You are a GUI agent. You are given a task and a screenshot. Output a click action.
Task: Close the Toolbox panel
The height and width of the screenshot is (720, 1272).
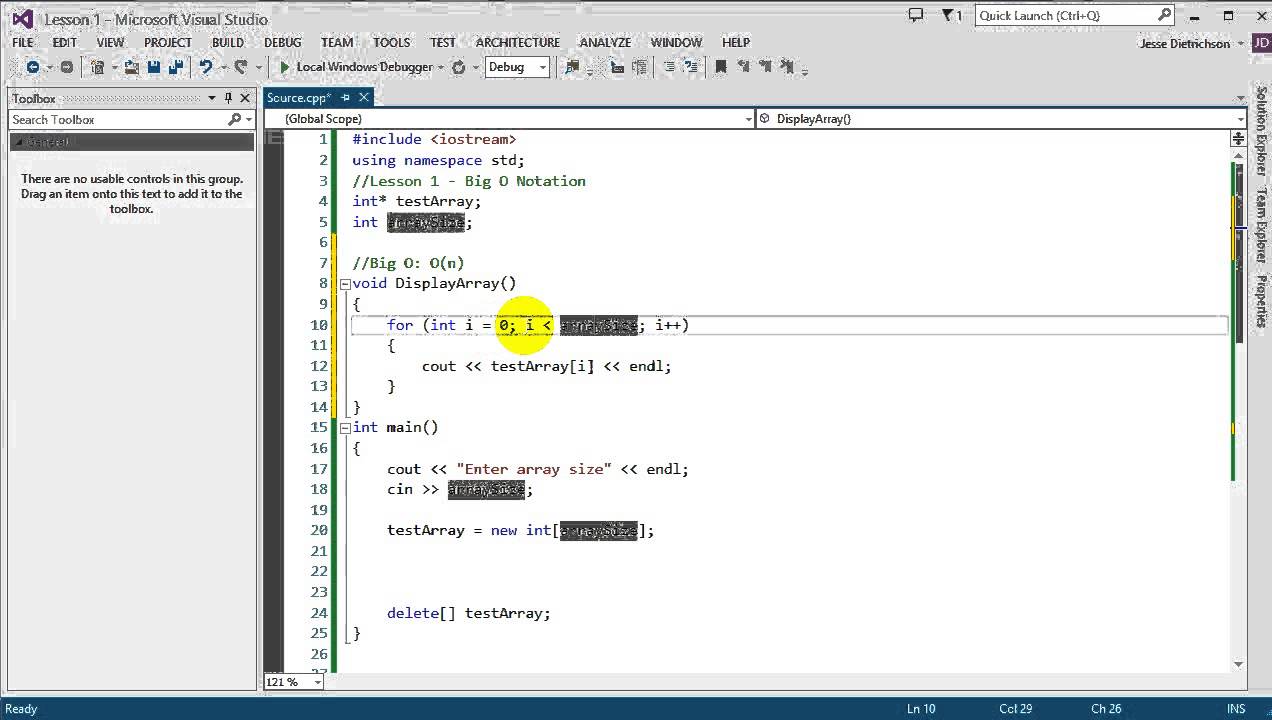[245, 98]
